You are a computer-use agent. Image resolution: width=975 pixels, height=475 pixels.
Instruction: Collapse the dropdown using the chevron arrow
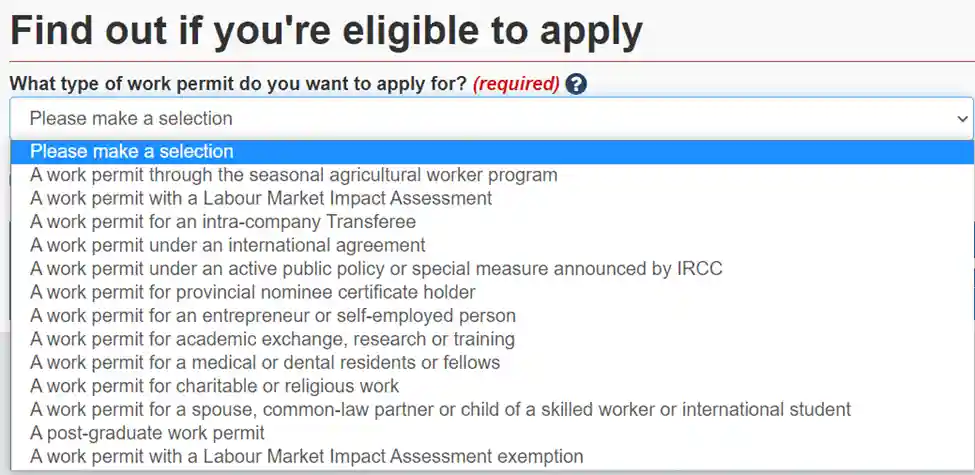(x=962, y=119)
